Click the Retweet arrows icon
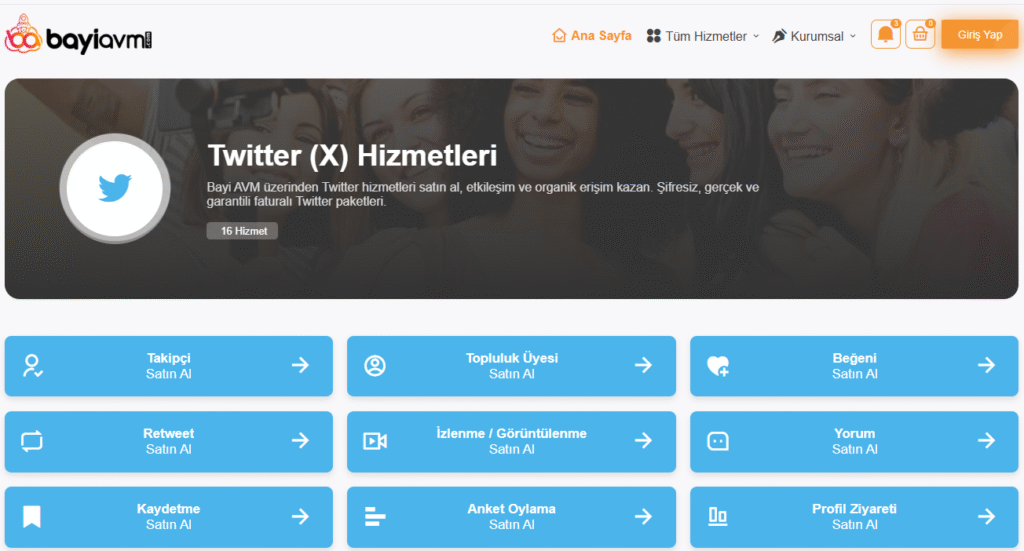 click(x=32, y=441)
